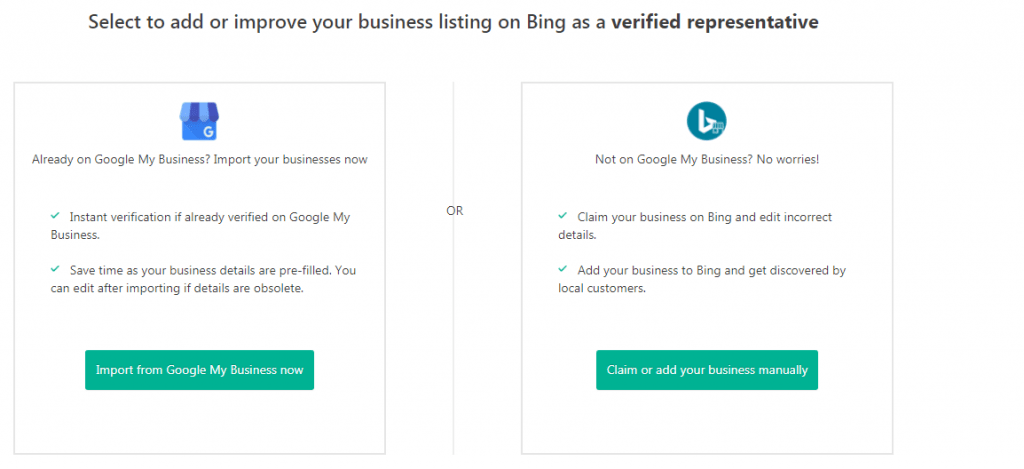Click the page heading about business listing

[x=453, y=22]
